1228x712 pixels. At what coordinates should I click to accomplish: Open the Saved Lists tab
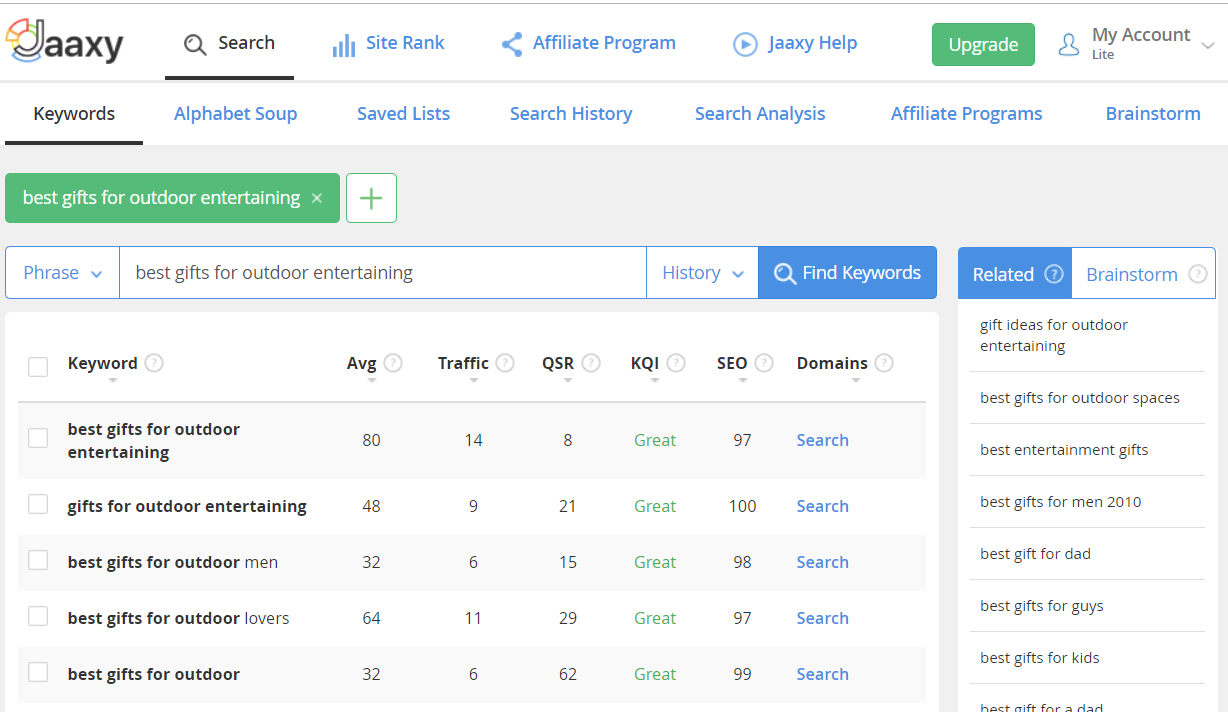403,114
